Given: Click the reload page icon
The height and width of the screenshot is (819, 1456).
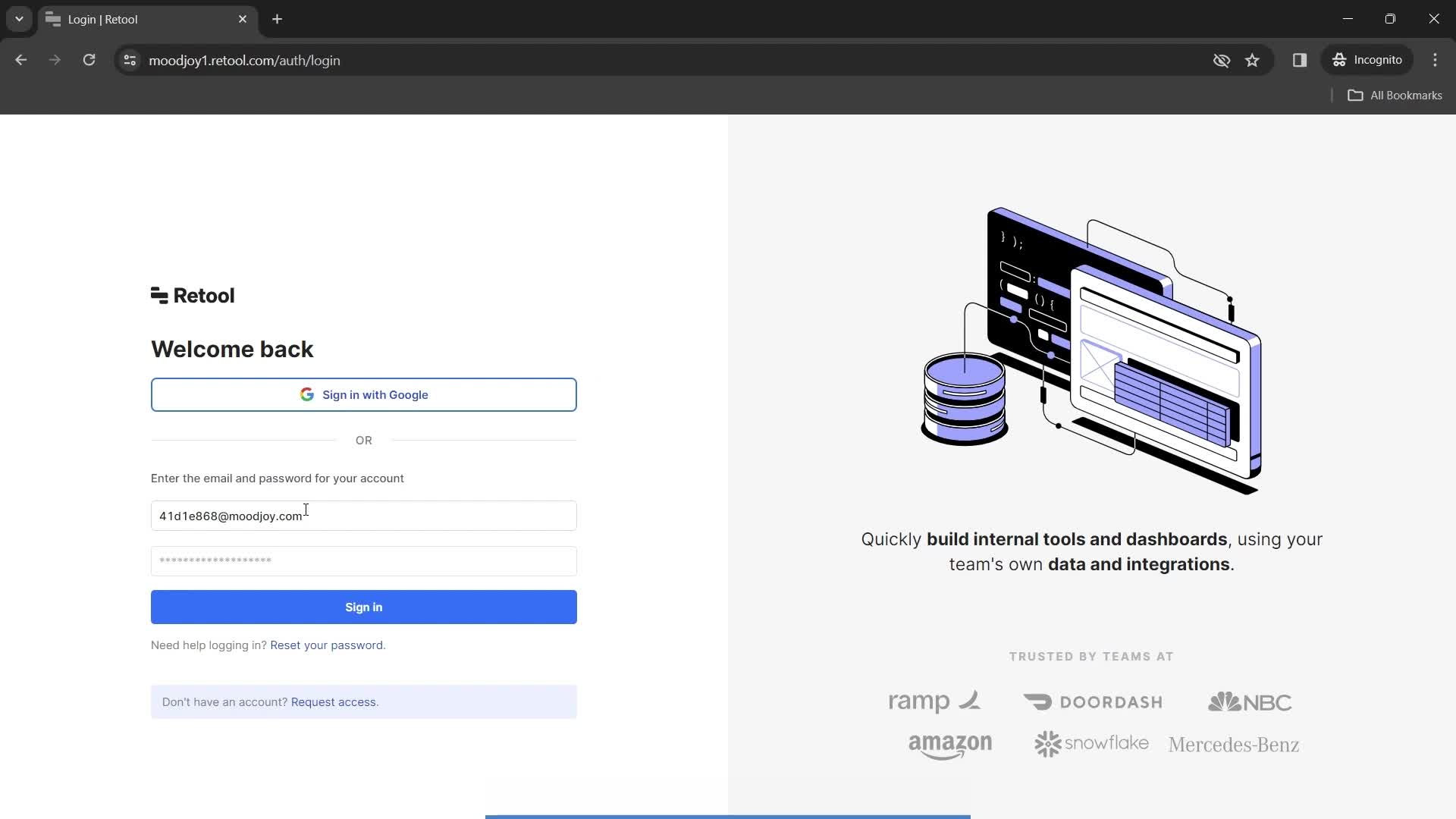Looking at the screenshot, I should coord(89,60).
